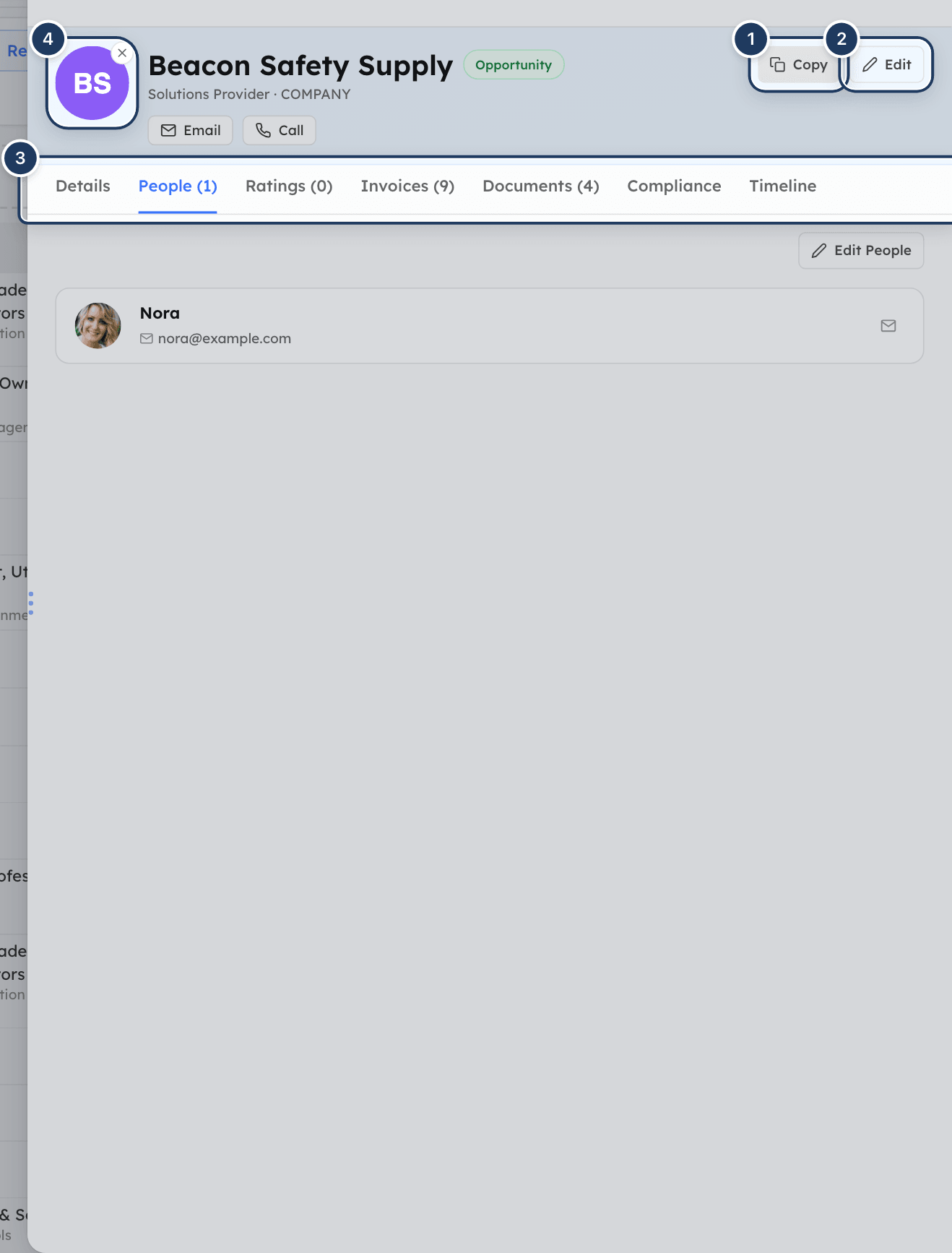Click the BS company avatar
Viewport: 952px width, 1253px height.
point(92,83)
